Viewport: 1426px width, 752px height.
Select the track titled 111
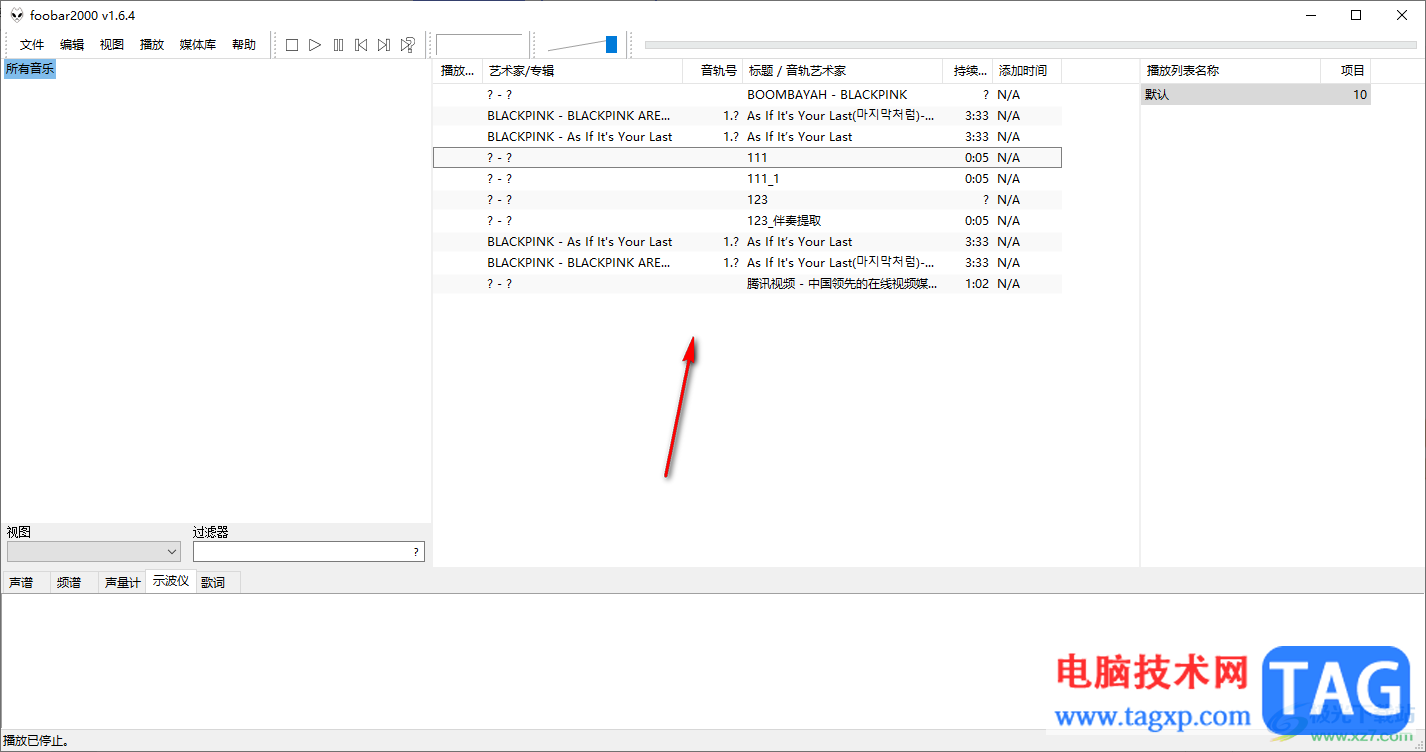[747, 157]
